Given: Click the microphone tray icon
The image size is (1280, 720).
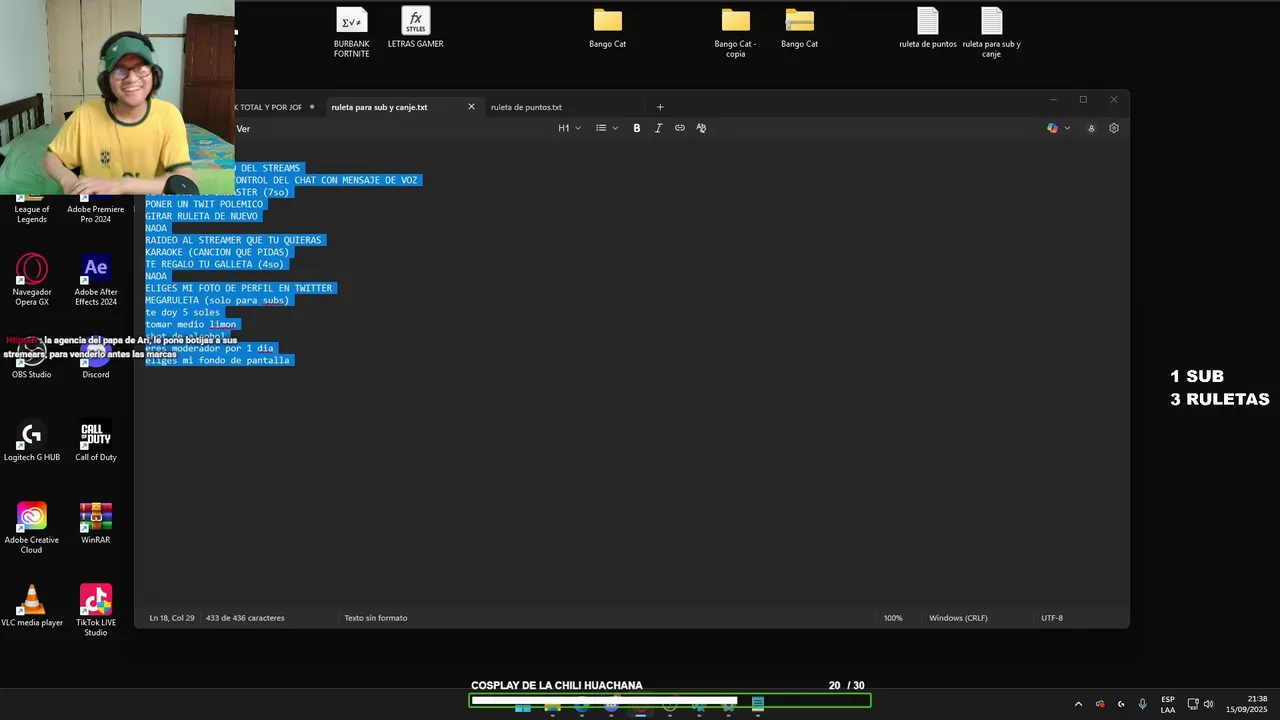Looking at the screenshot, I should click(1142, 704).
